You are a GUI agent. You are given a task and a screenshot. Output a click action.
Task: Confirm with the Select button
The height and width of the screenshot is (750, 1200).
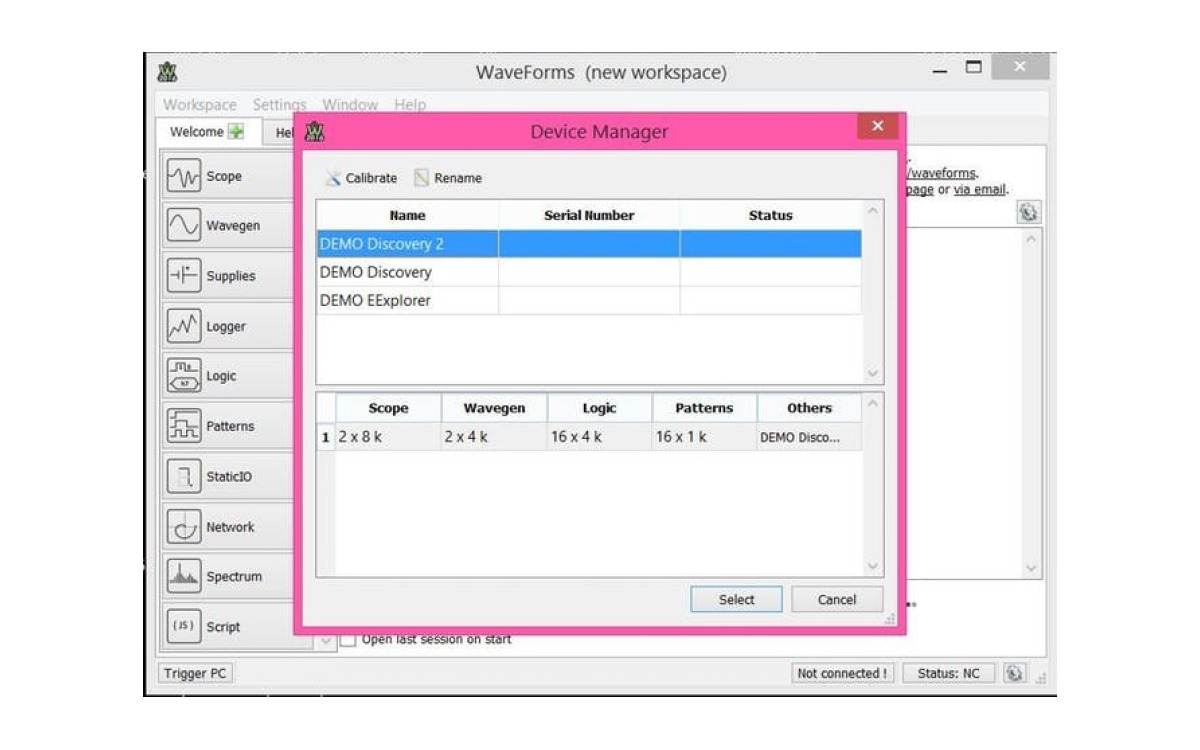[x=736, y=599]
